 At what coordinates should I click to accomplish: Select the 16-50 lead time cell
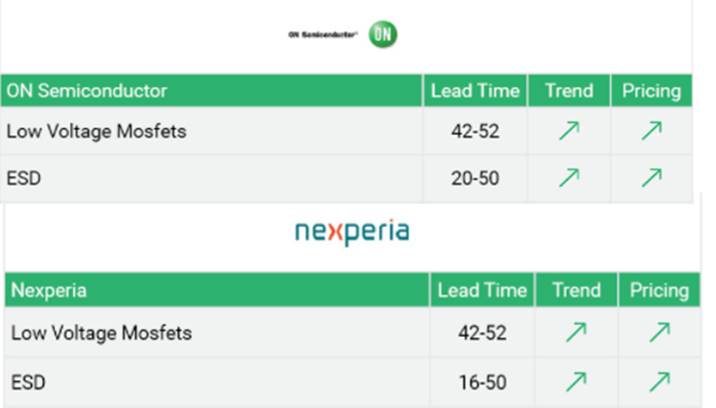pyautogui.click(x=482, y=382)
